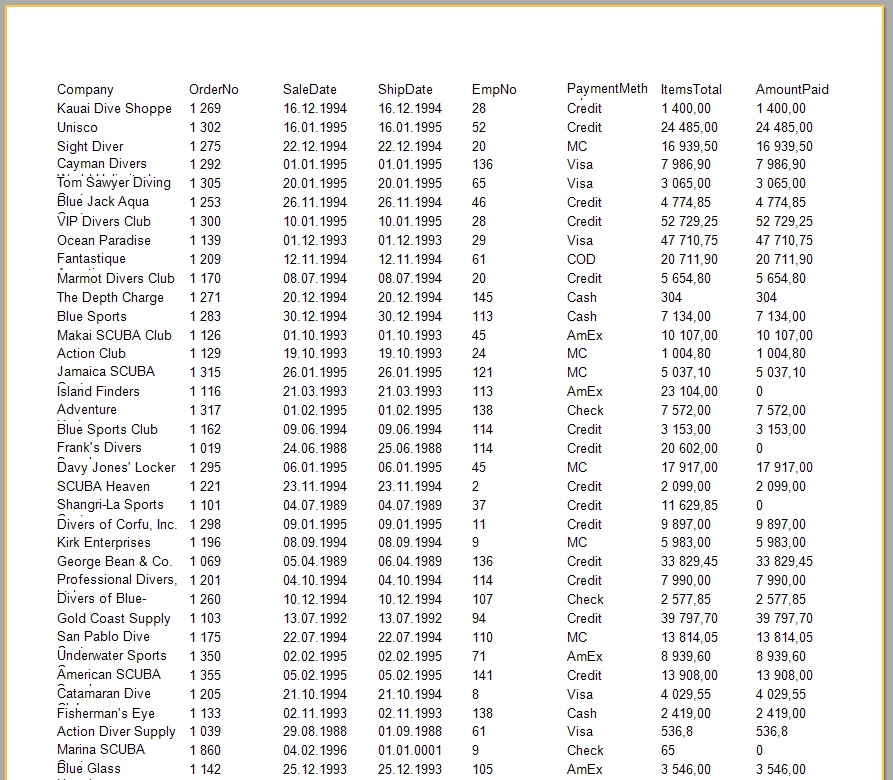Click order number 1 283

click(x=205, y=317)
